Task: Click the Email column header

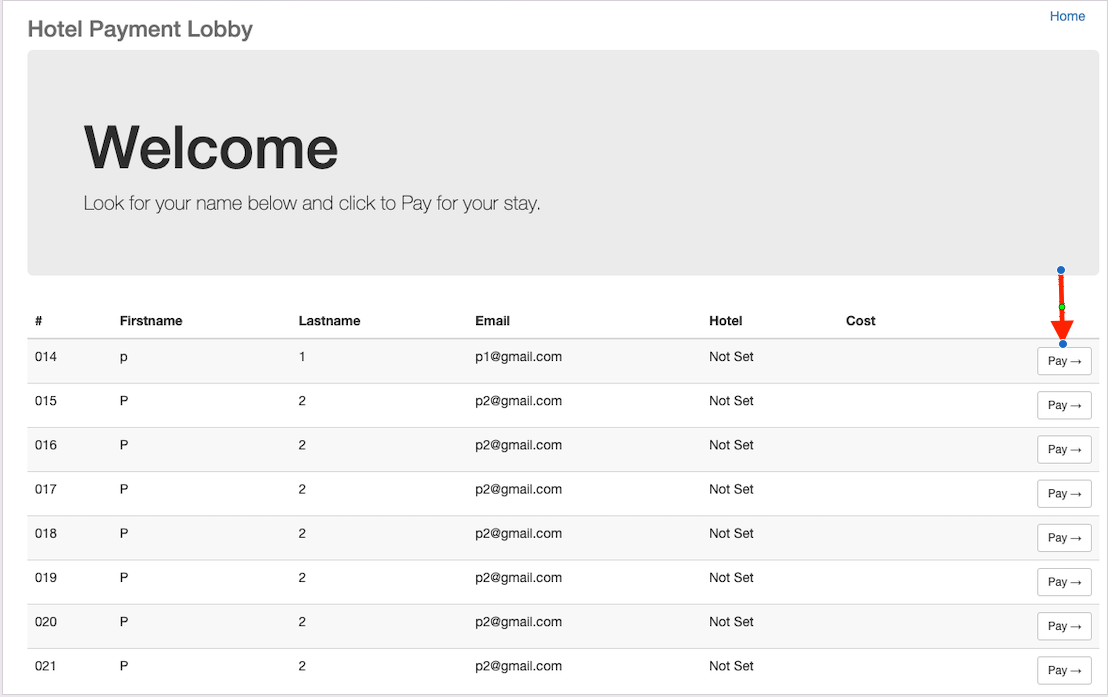Action: coord(492,321)
